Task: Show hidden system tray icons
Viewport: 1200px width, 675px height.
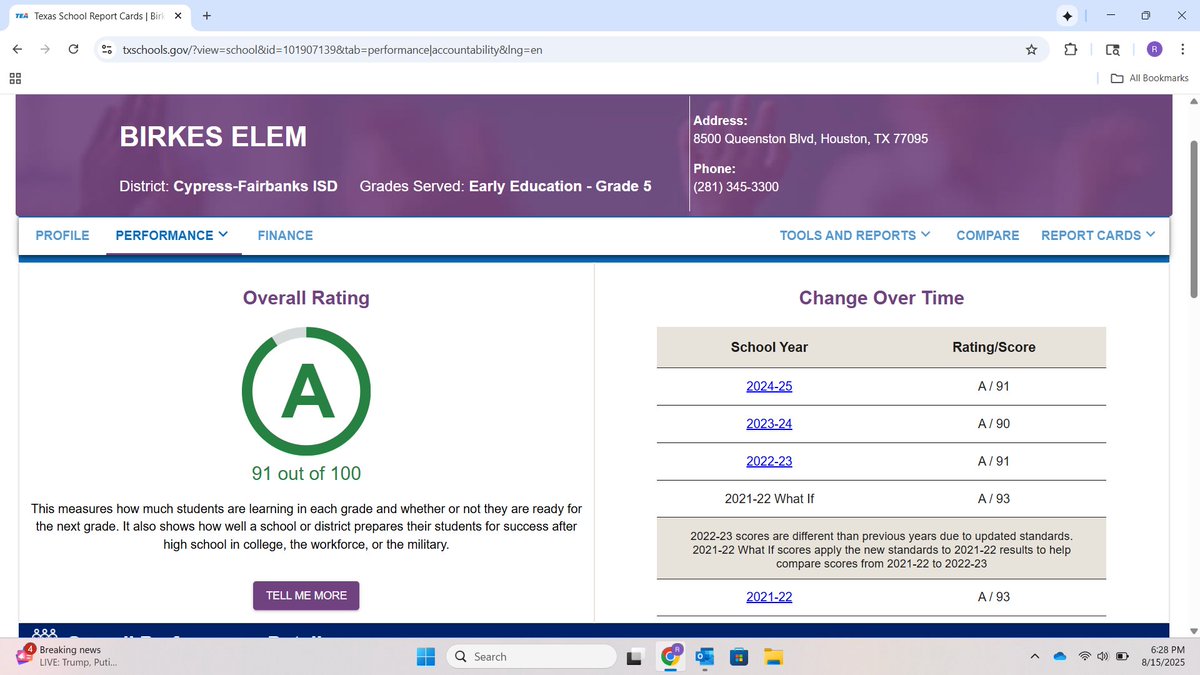Action: point(1036,657)
